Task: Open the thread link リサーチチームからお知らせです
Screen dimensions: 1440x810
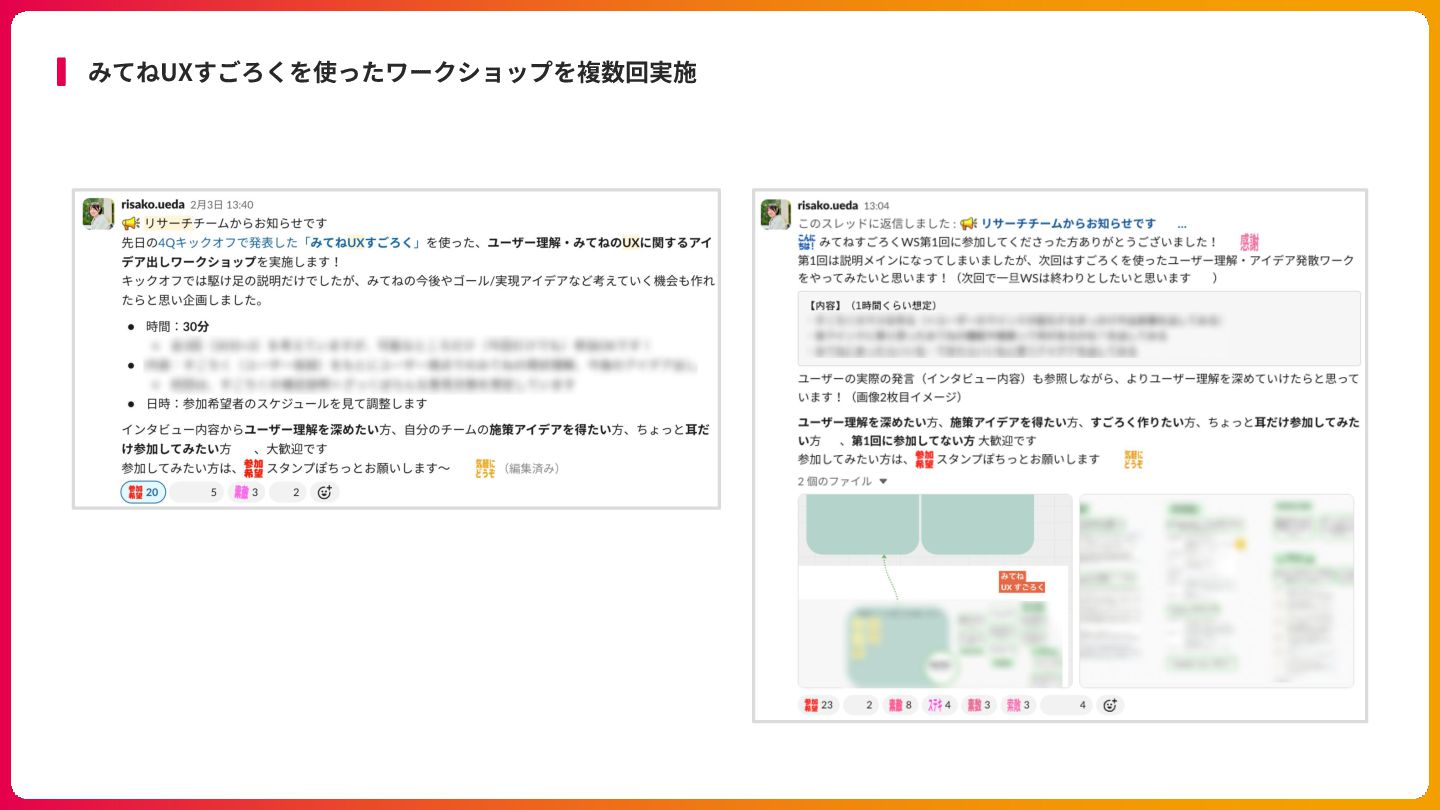Action: 1068,223
